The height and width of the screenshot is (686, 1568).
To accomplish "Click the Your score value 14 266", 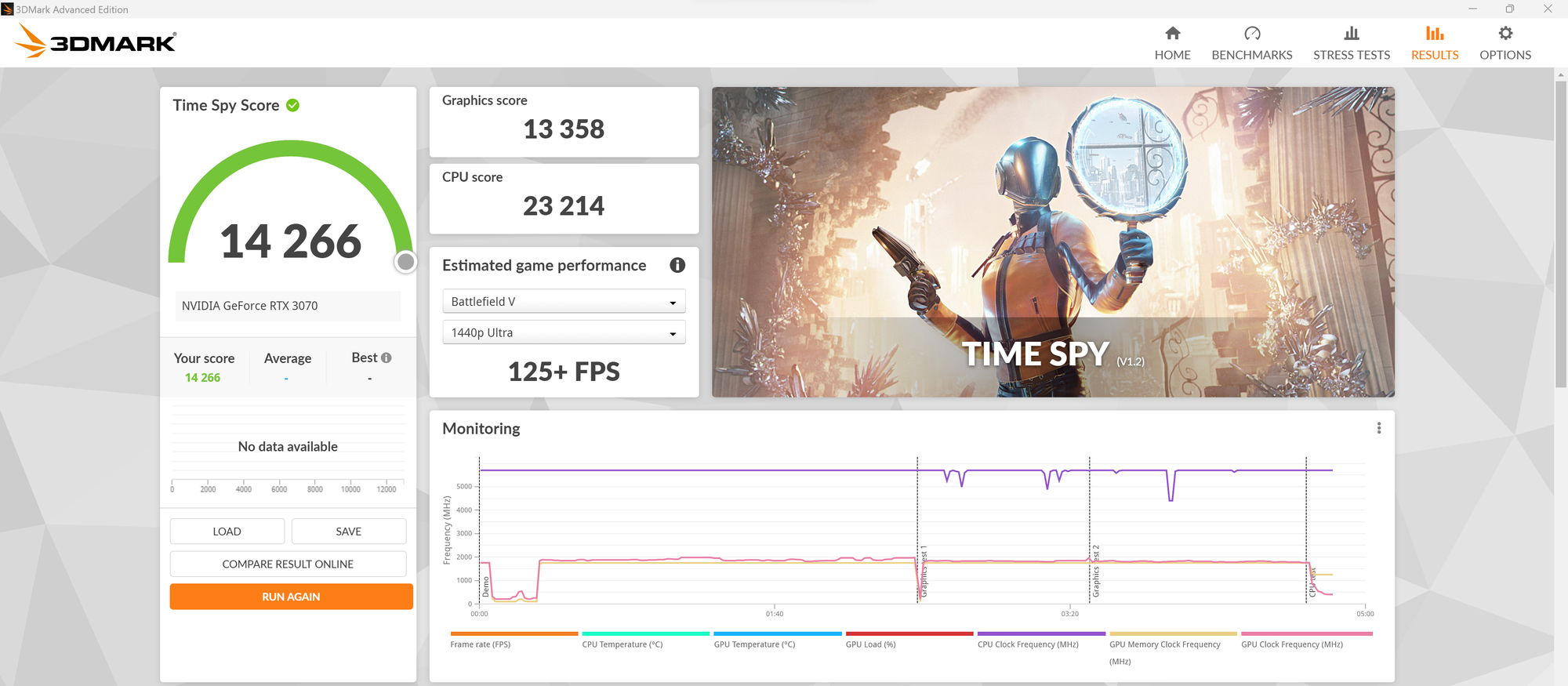I will tap(202, 378).
